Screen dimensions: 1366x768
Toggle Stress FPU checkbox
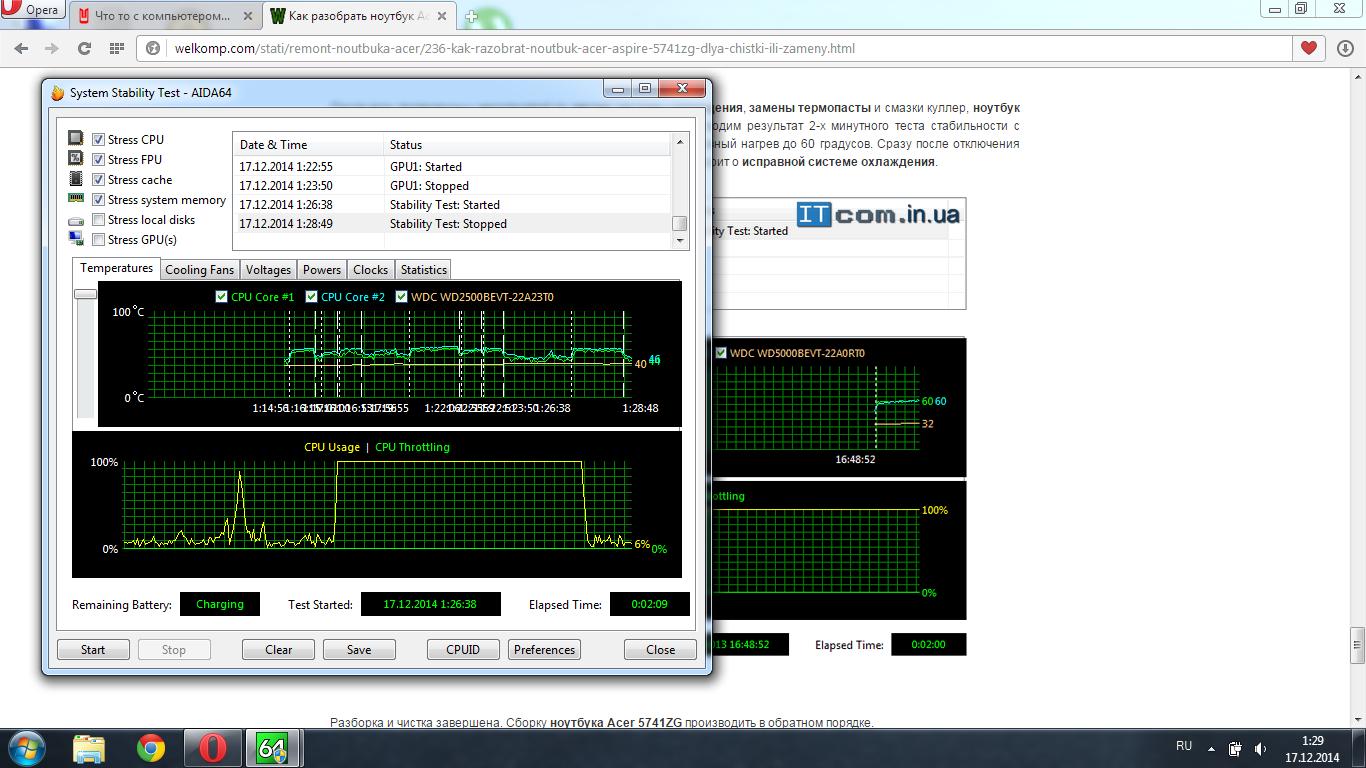[99, 160]
